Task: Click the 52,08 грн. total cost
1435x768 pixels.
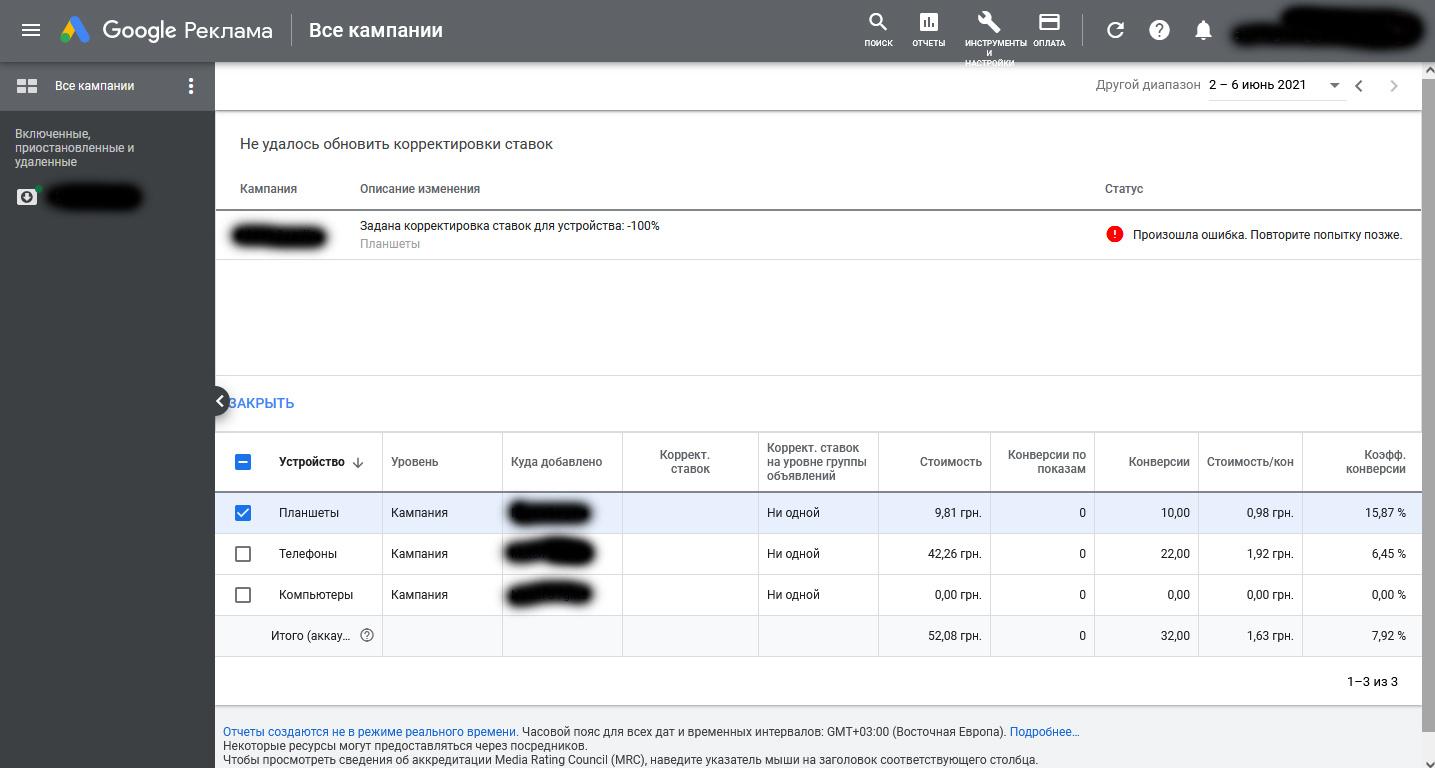Action: pos(954,636)
